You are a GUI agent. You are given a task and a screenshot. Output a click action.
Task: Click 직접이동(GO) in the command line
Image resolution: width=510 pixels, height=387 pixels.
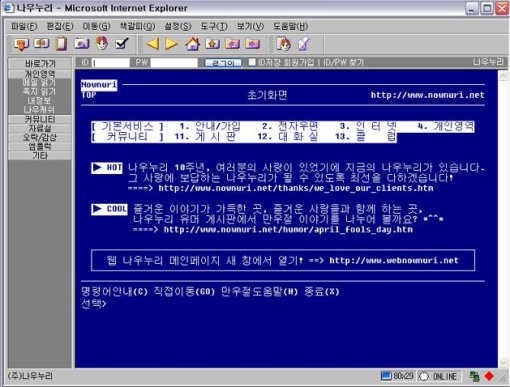coord(184,292)
